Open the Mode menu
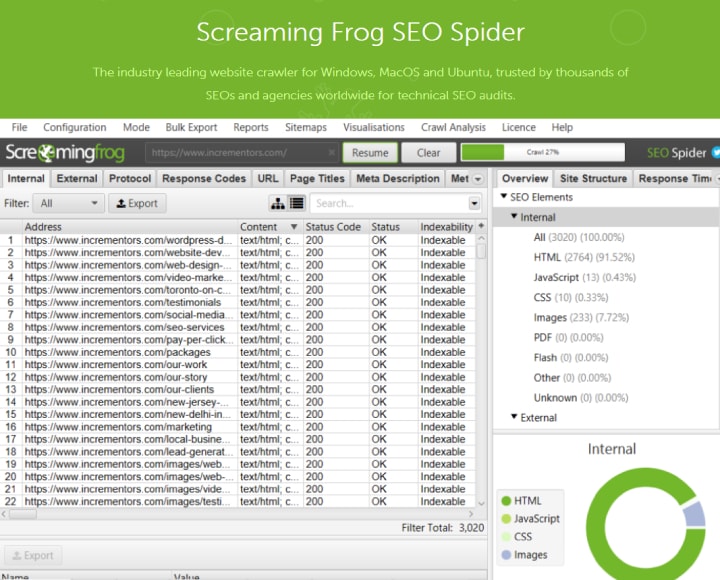The image size is (720, 580). point(136,127)
